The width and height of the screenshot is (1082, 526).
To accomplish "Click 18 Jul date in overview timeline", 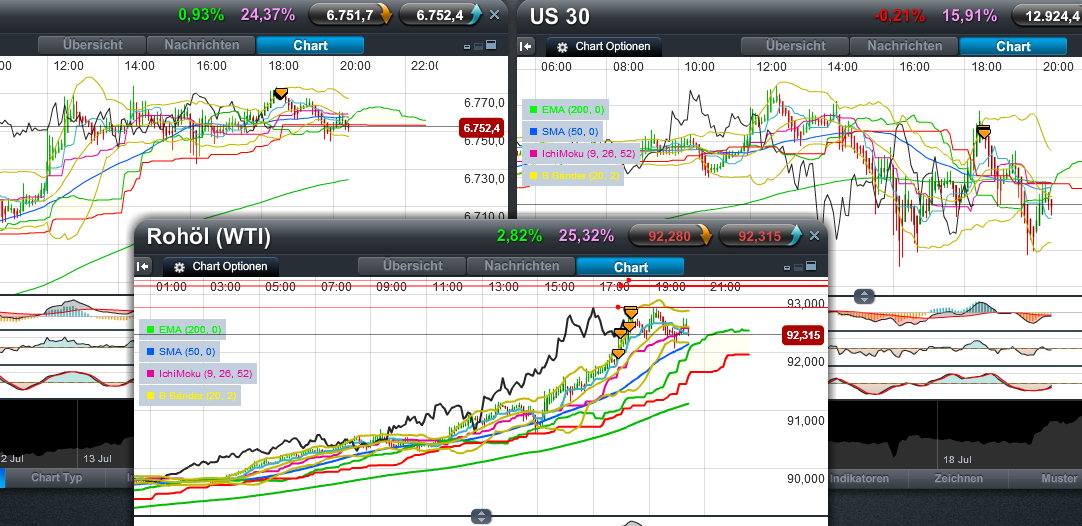I will [957, 459].
